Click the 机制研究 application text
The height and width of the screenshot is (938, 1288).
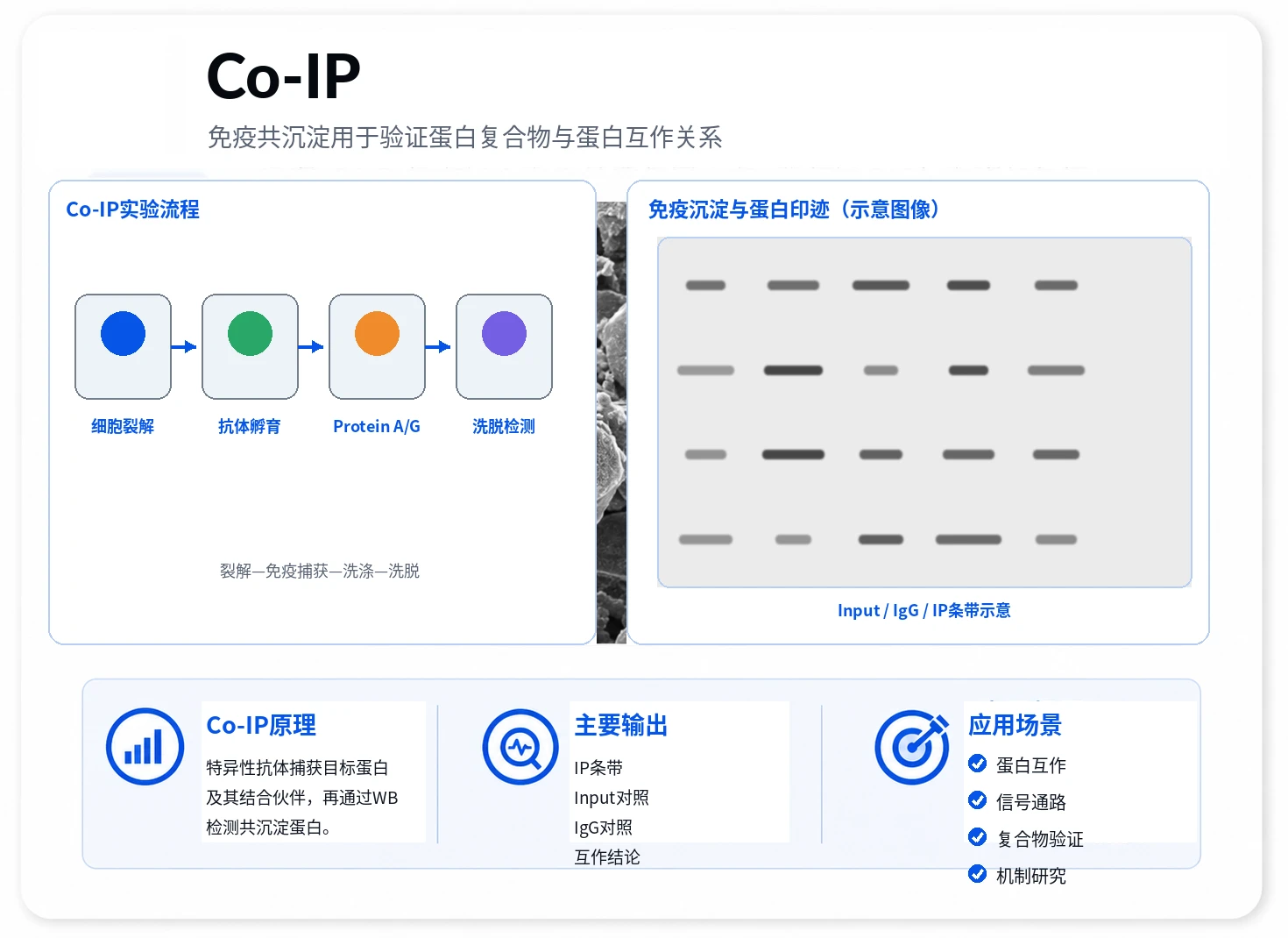[1031, 876]
